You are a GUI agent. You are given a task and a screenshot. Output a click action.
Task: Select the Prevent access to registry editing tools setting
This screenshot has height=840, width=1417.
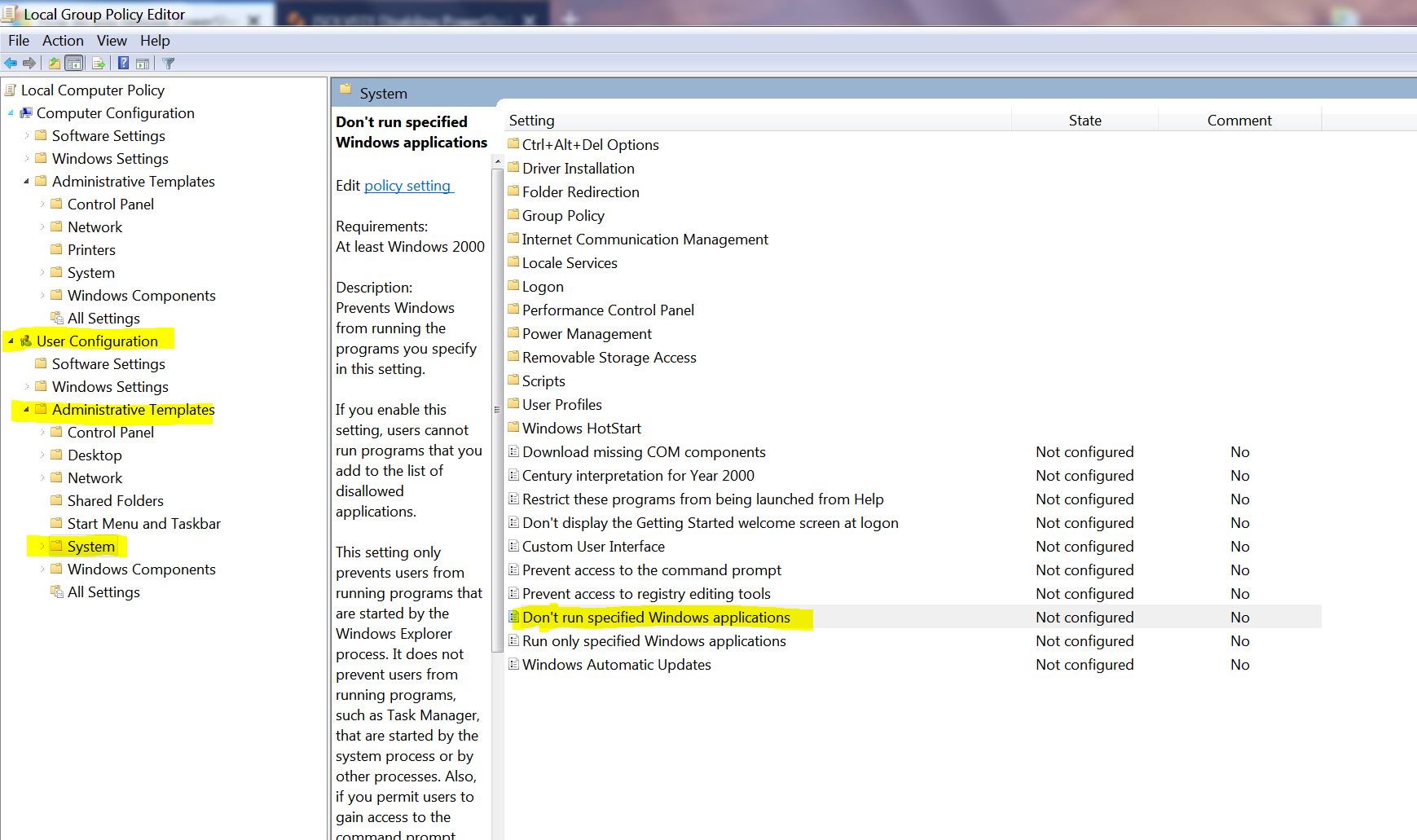(x=646, y=593)
